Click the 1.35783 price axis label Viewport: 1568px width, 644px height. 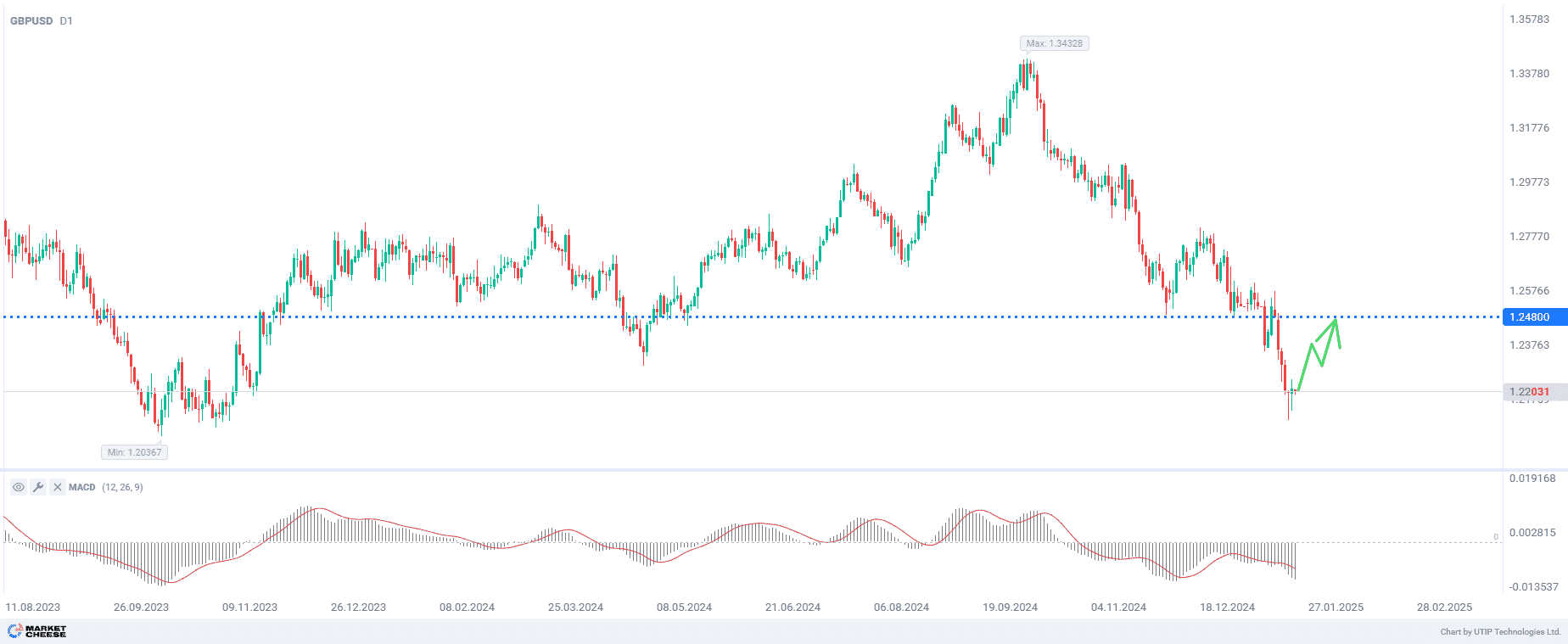[1529, 19]
